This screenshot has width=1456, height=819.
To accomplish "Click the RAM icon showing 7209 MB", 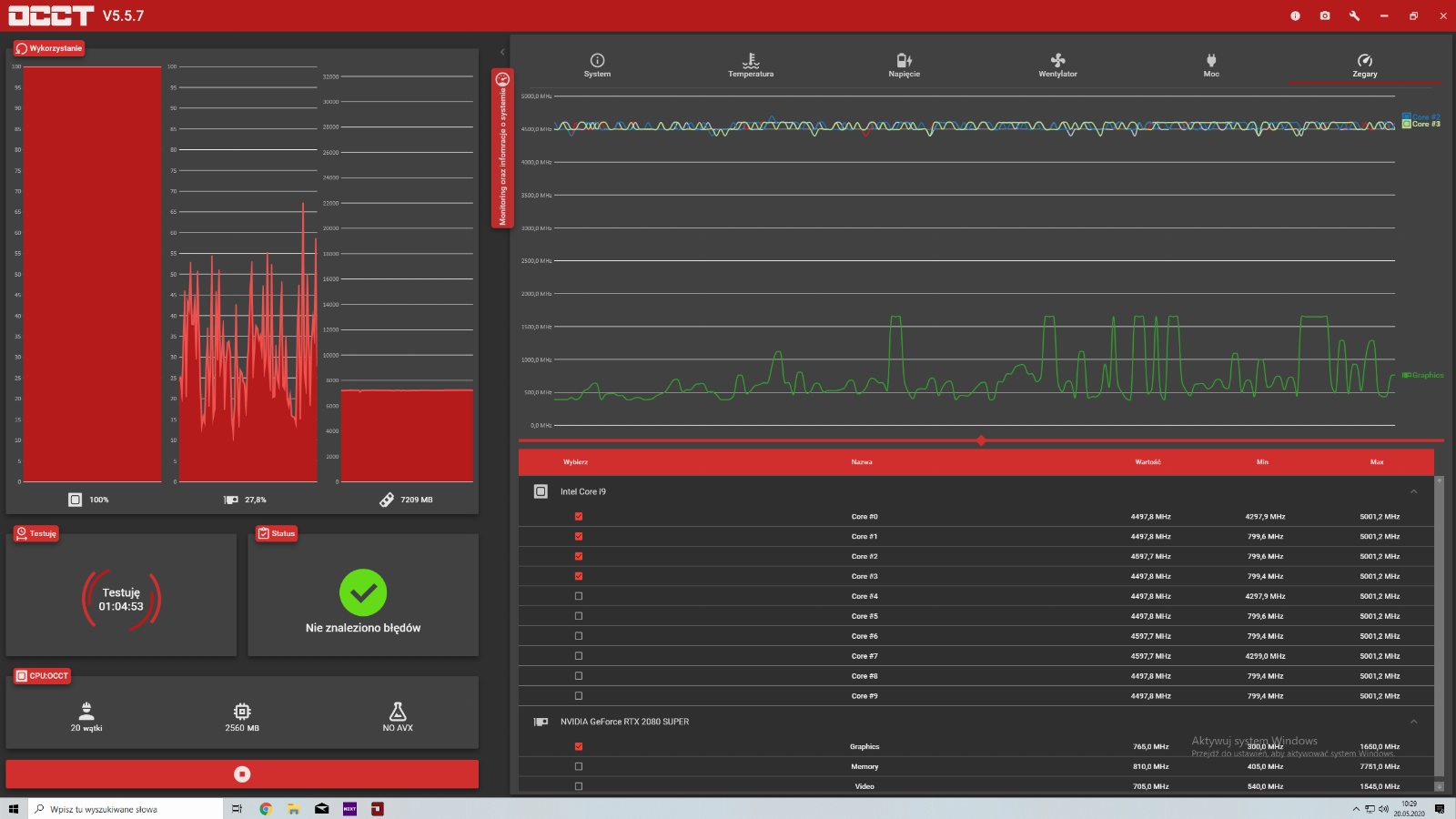I will (x=387, y=500).
